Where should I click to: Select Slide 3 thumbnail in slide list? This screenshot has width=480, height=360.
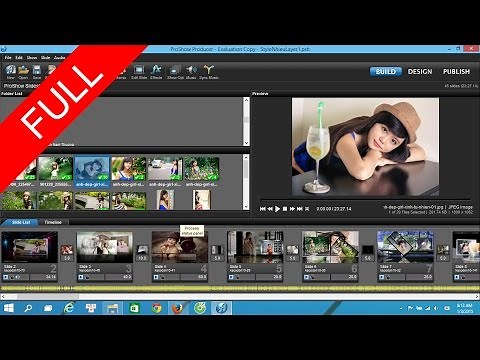tap(105, 247)
